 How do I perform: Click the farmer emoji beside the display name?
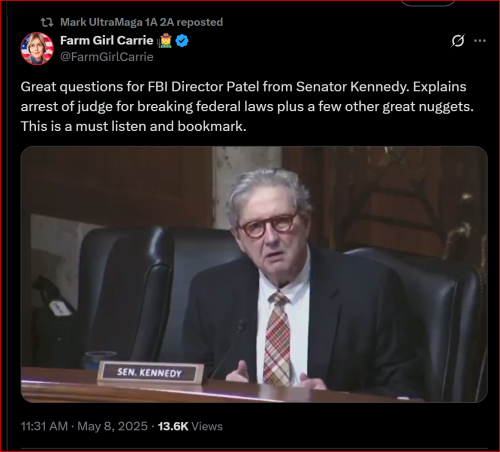(164, 41)
